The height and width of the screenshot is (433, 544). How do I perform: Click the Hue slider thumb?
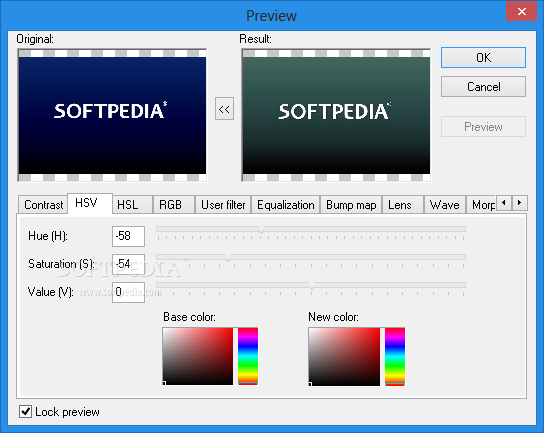[262, 229]
